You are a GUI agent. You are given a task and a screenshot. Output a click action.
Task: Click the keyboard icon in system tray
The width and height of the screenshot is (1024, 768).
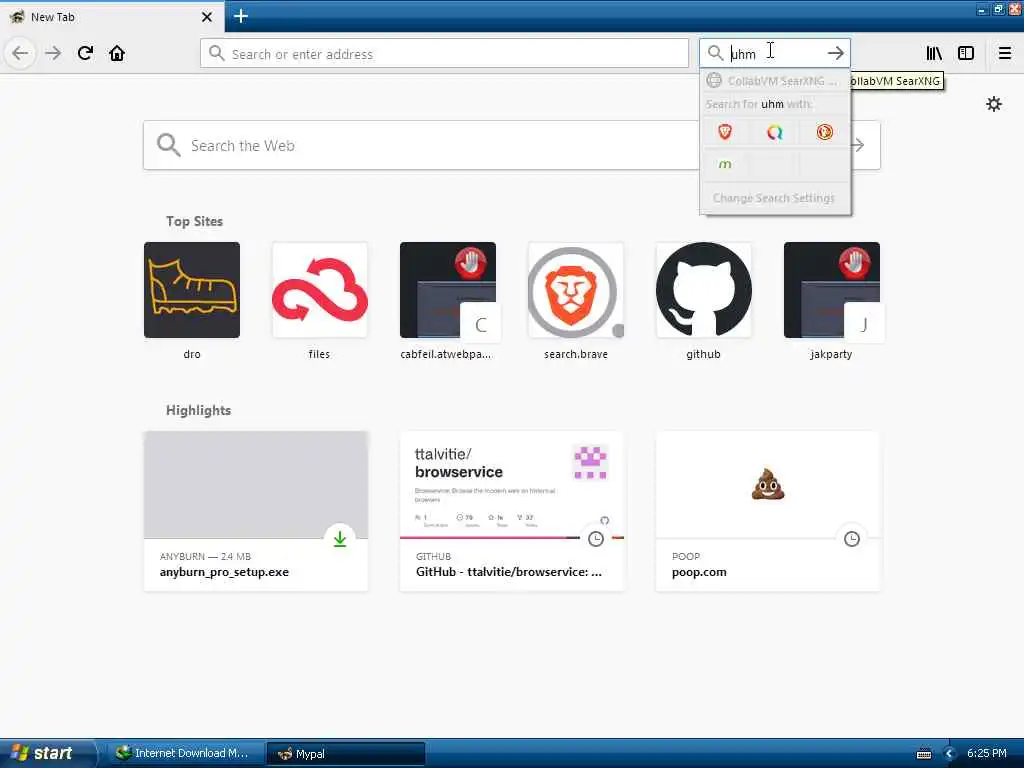click(924, 754)
